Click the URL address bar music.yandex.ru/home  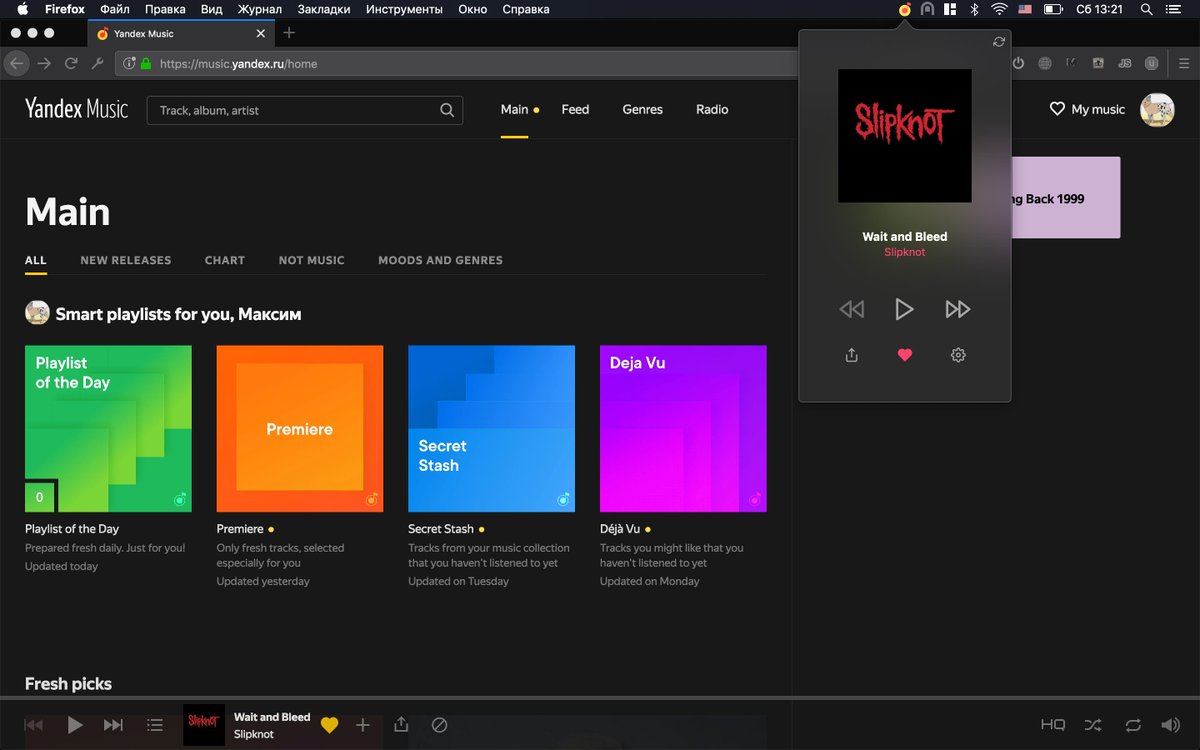pyautogui.click(x=455, y=63)
